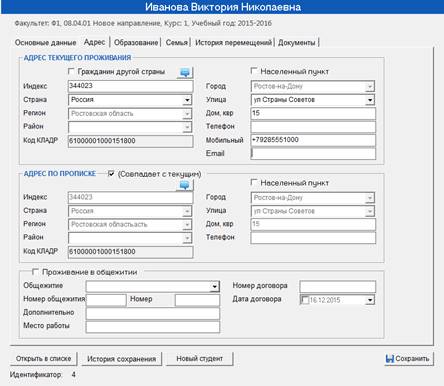Screen dimensions: 444x386
Task: Go to the Семья tab
Action: point(177,43)
